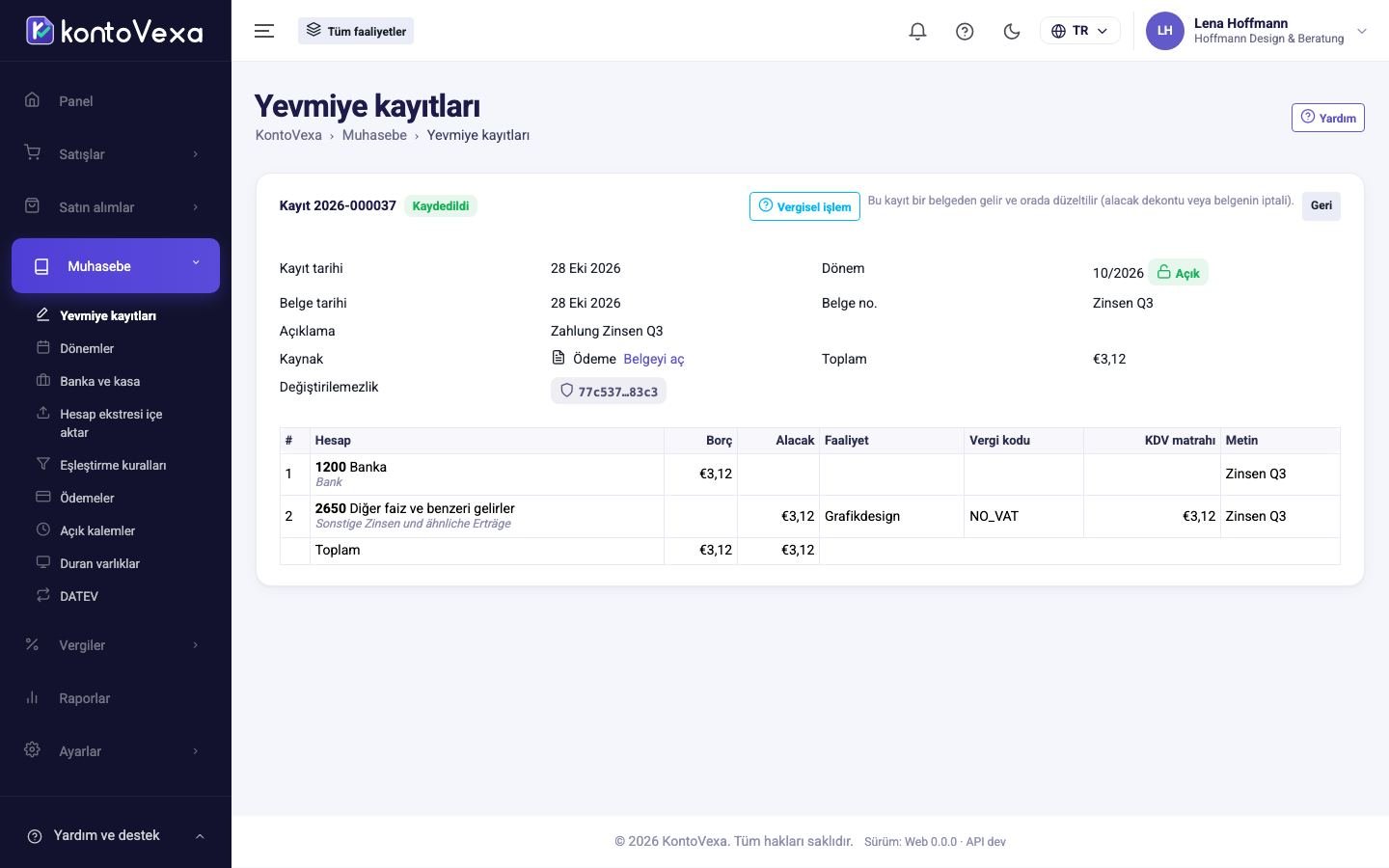Viewport: 1389px width, 868px height.
Task: Click the Ödemeler card icon
Action: pos(42,497)
